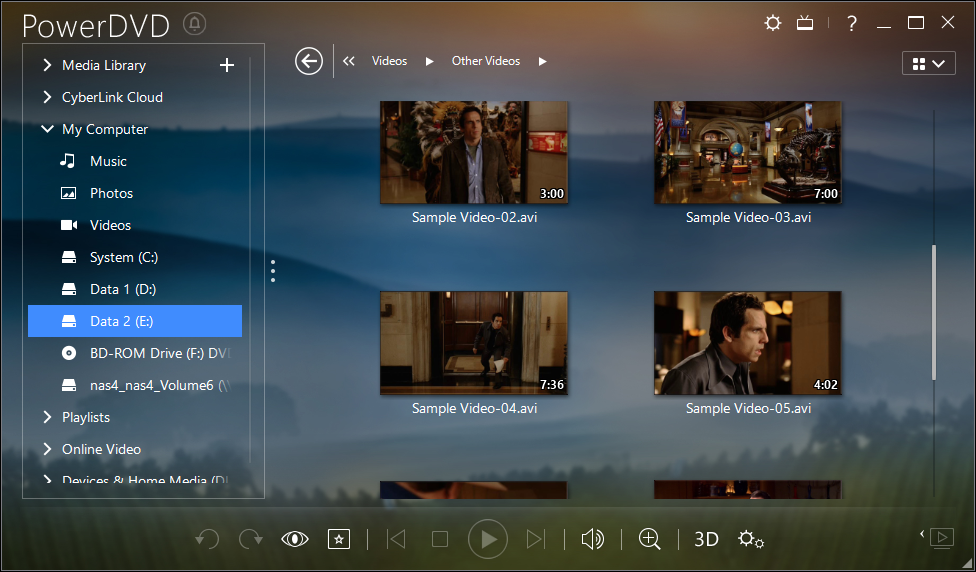Open the view mode dropdown
The height and width of the screenshot is (572, 976).
point(929,63)
